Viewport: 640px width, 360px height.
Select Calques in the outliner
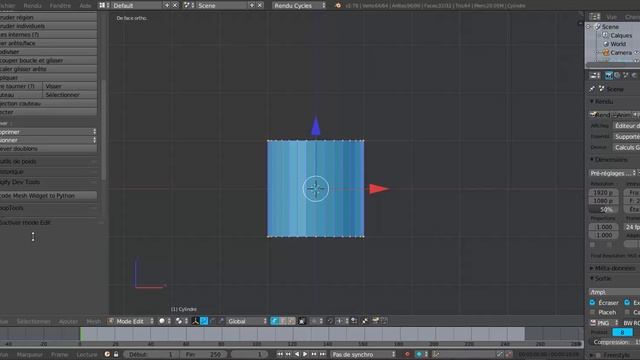[x=621, y=35]
